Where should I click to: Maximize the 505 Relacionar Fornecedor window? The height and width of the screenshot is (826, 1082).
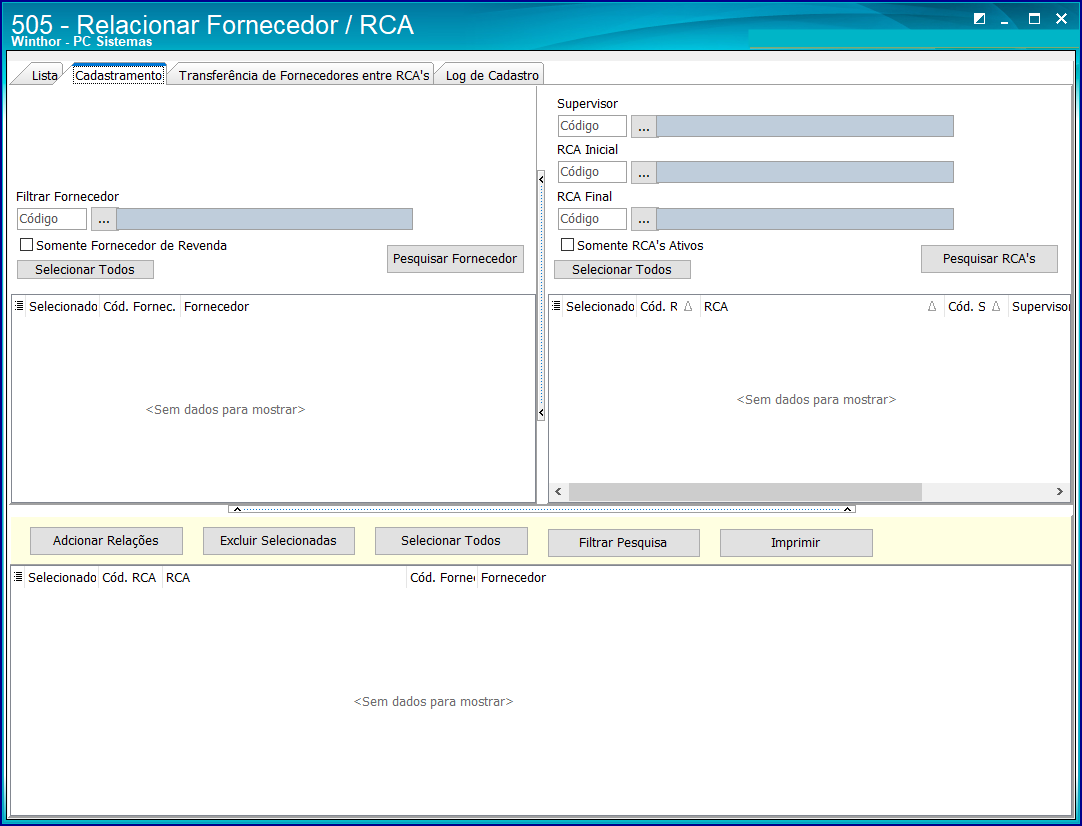tap(1034, 19)
